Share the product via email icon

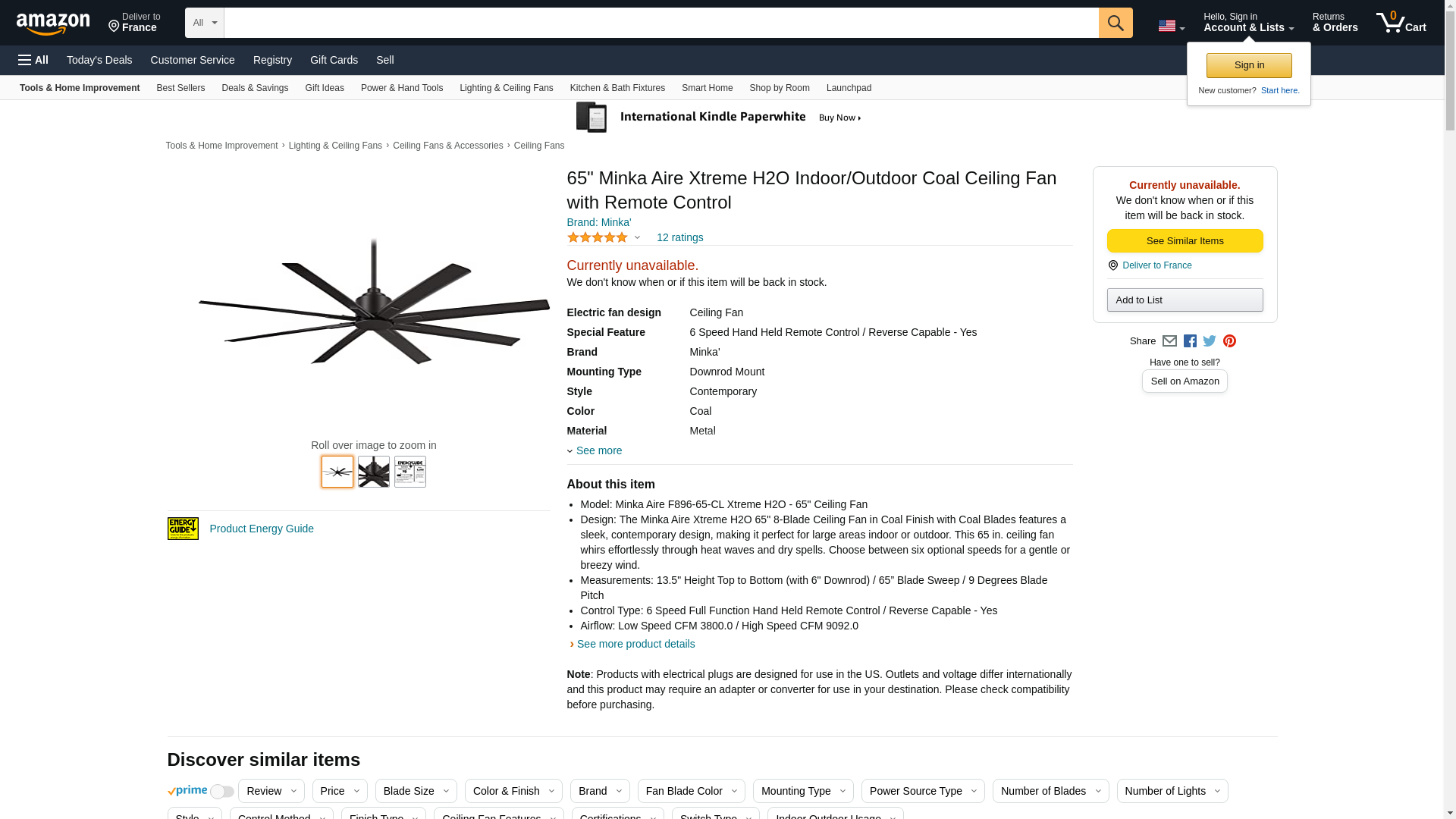(x=1169, y=341)
